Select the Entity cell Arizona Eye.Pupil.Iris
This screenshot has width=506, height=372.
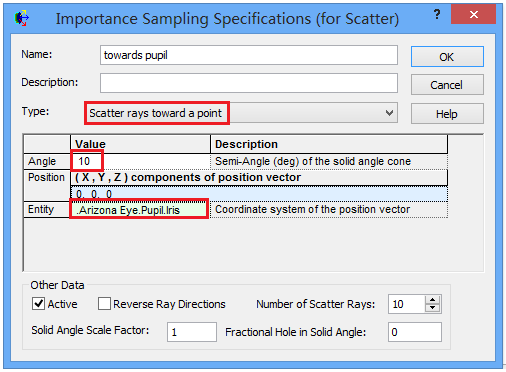pyautogui.click(x=140, y=210)
